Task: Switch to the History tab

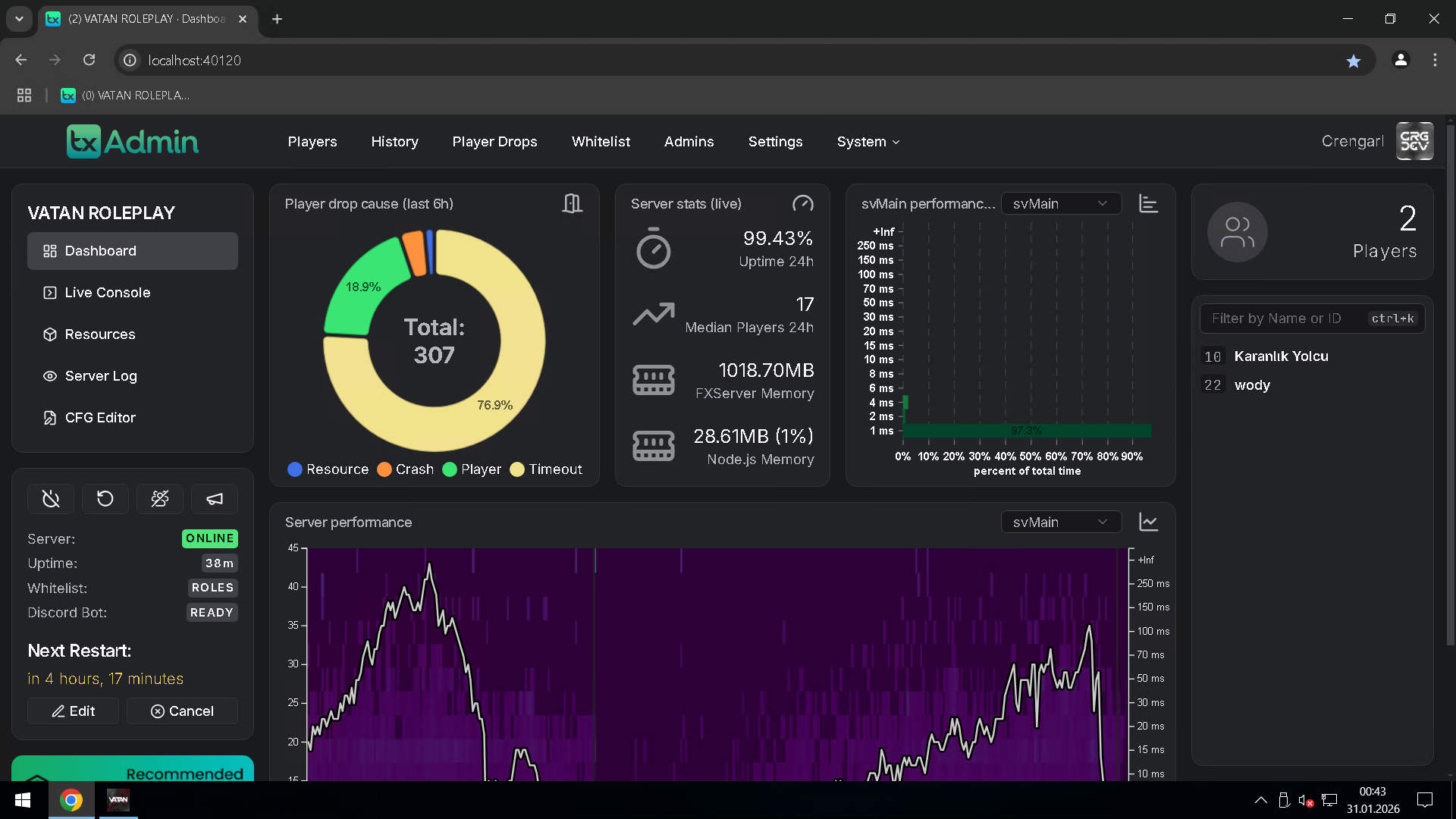Action: pos(394,142)
